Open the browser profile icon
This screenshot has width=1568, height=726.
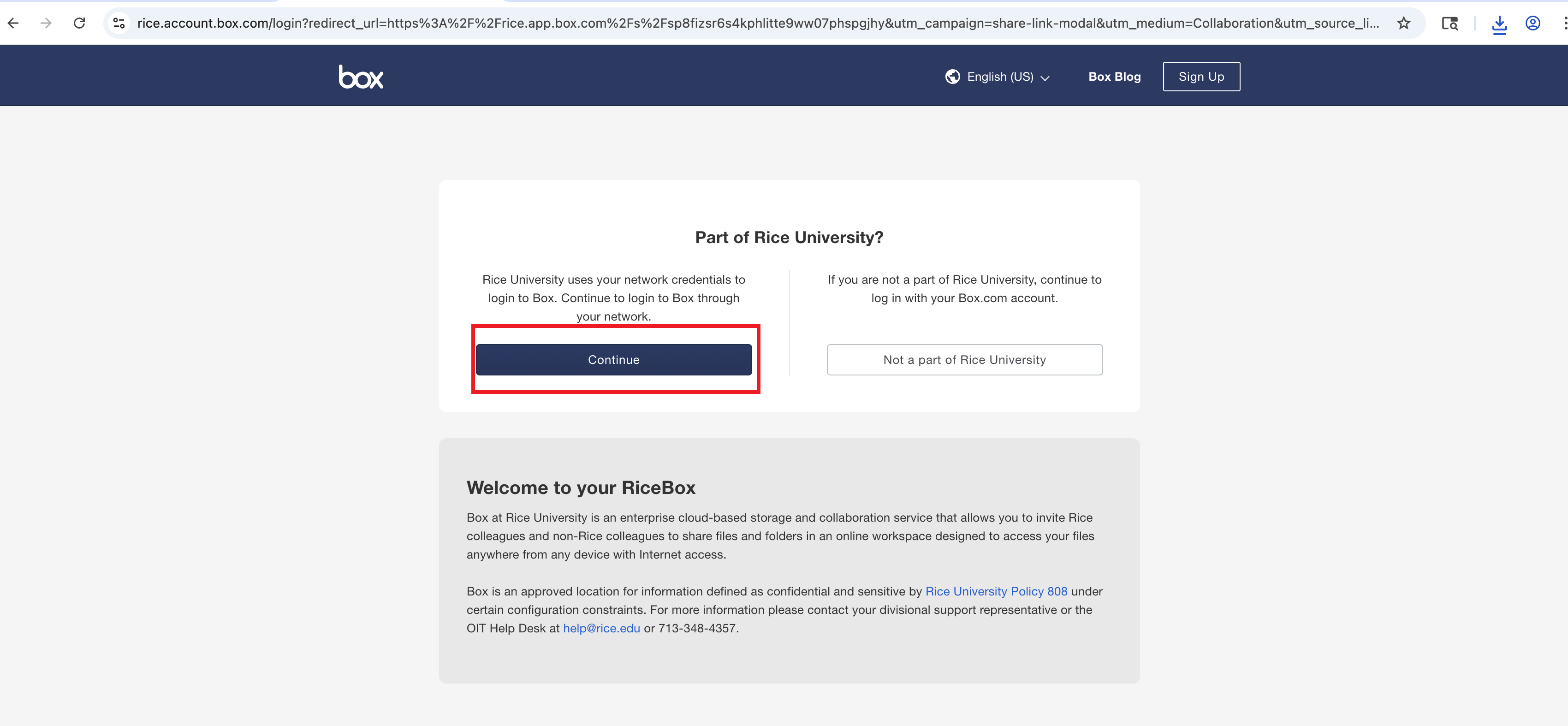point(1532,23)
